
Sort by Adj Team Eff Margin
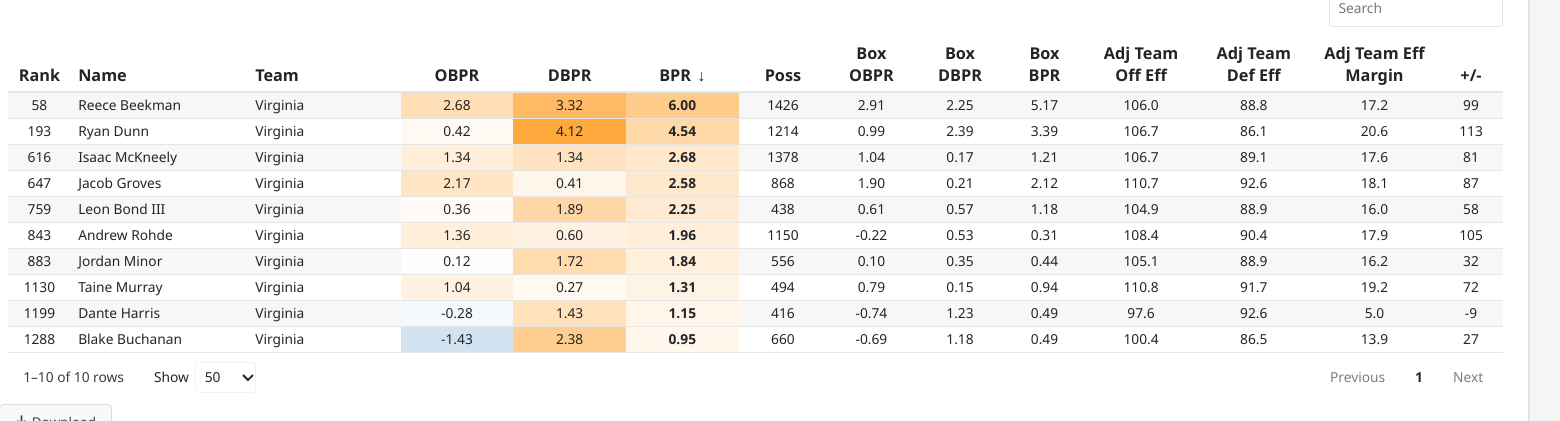pos(1374,64)
